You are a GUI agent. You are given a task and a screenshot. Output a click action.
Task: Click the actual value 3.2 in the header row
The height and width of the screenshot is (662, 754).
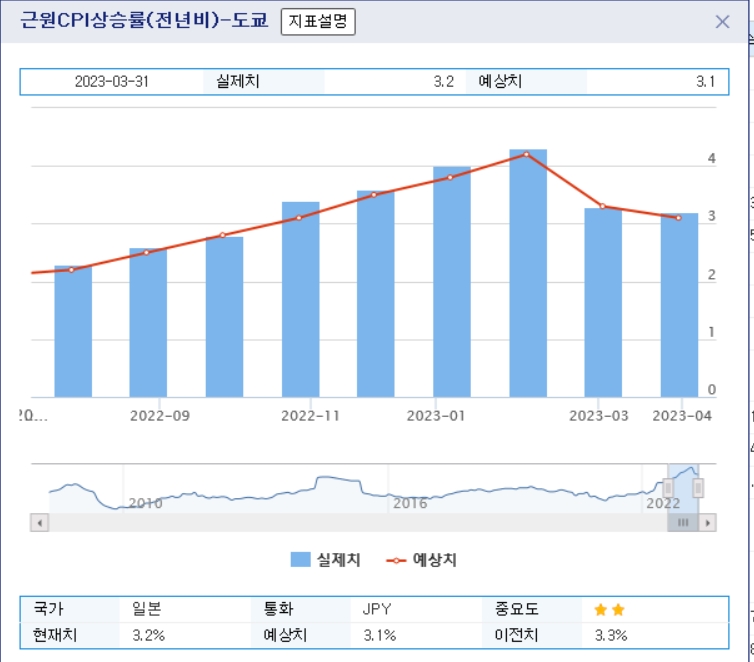coord(443,82)
